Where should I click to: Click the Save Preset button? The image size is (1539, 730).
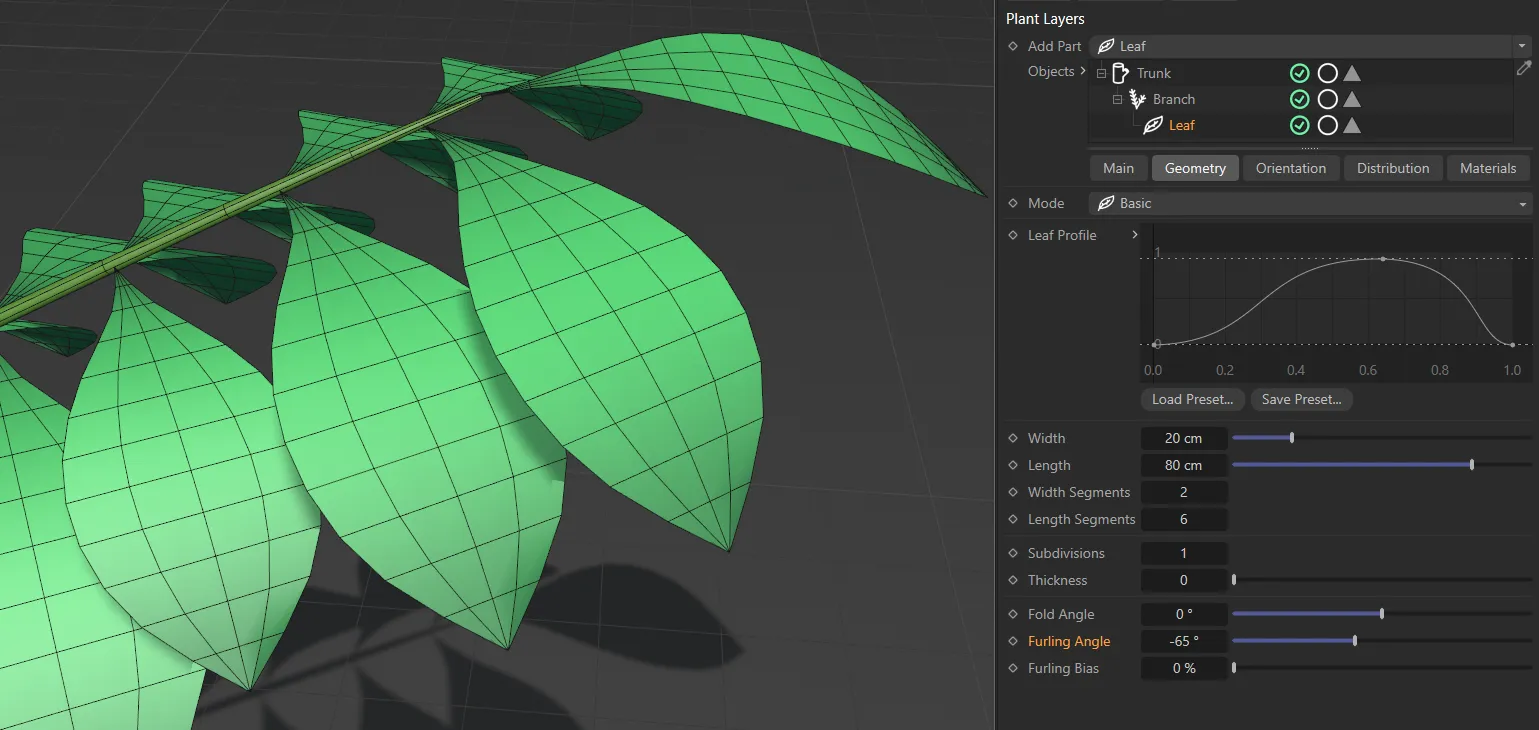(1301, 399)
